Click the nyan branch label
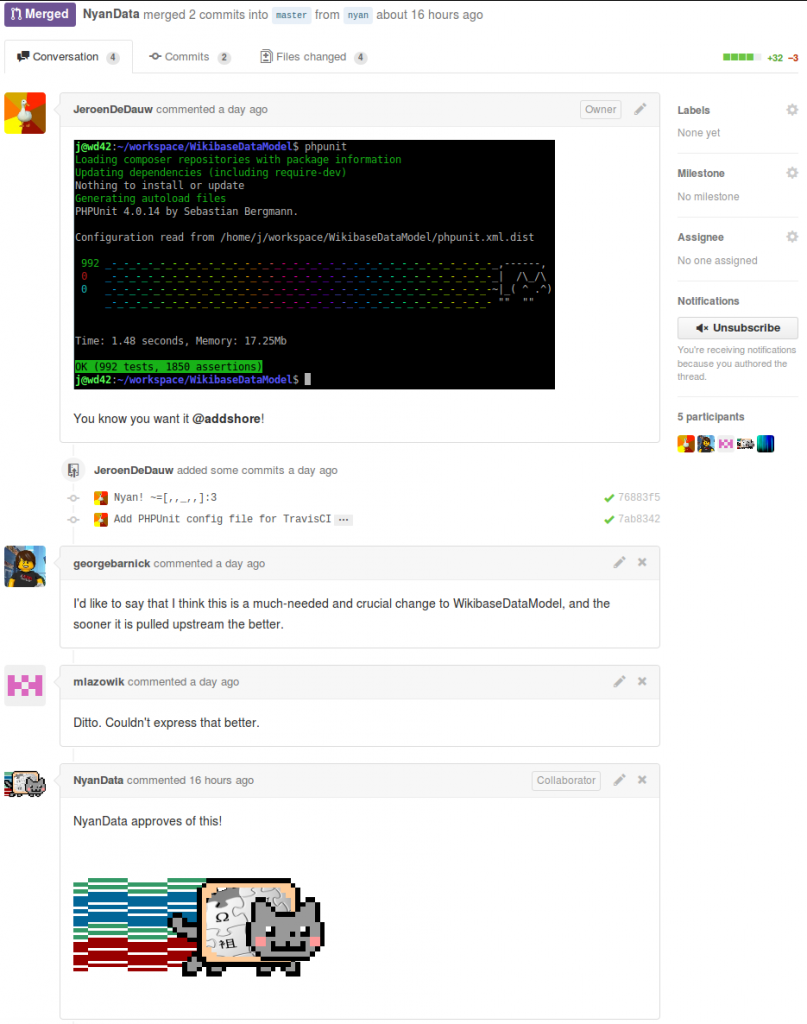 tap(358, 15)
